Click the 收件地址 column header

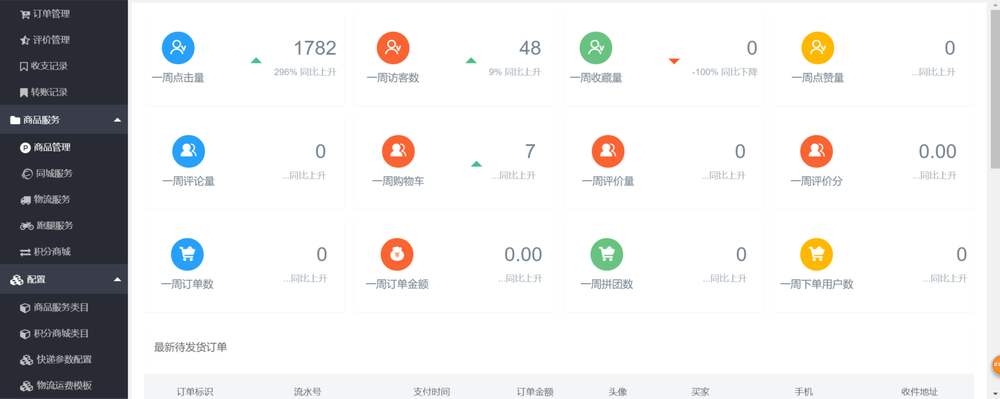click(919, 392)
